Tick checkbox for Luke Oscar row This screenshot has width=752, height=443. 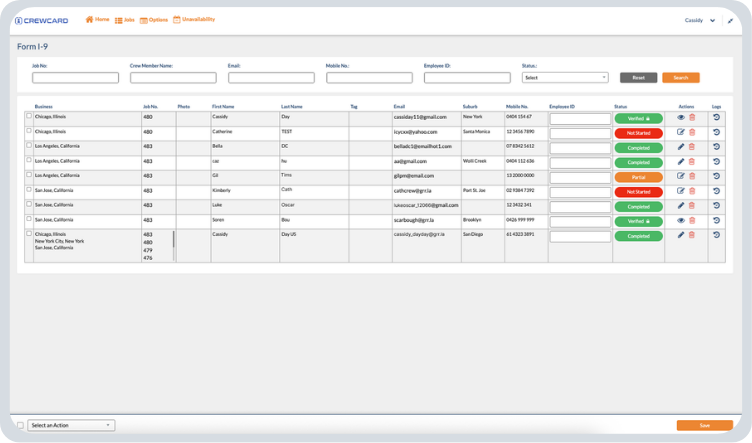tap(29, 204)
